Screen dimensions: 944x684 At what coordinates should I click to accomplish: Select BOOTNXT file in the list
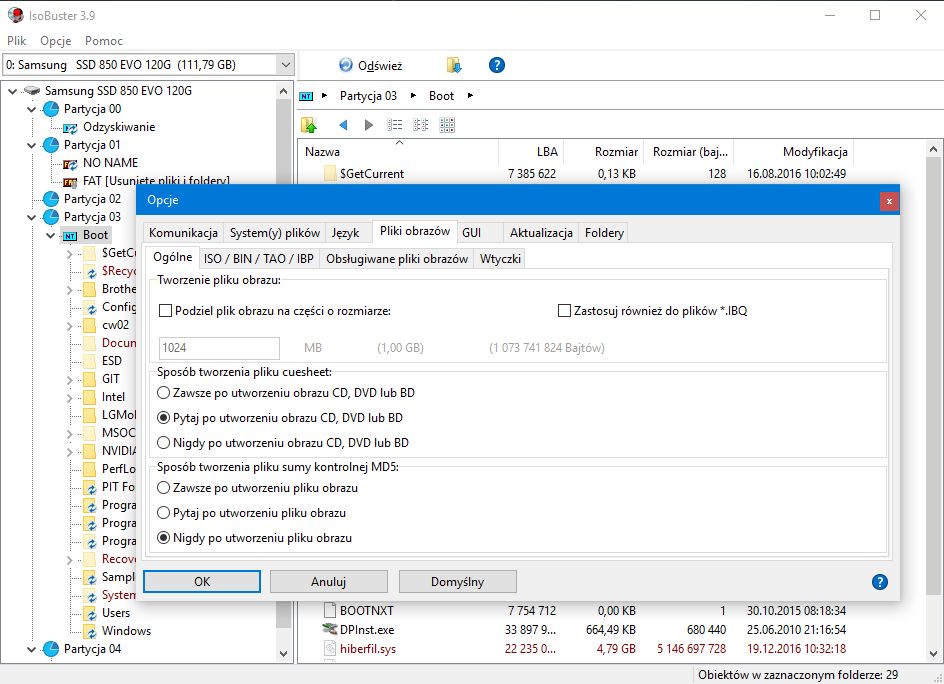click(366, 611)
